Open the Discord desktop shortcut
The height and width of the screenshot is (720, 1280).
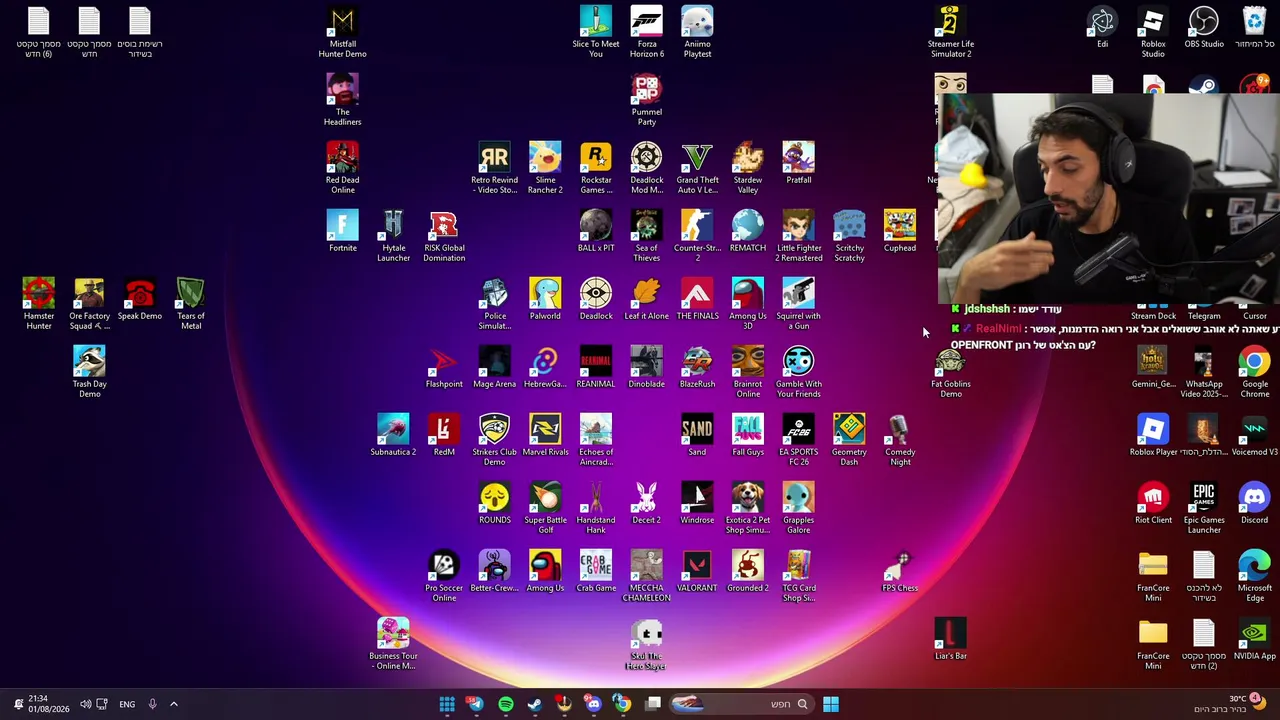point(1254,503)
